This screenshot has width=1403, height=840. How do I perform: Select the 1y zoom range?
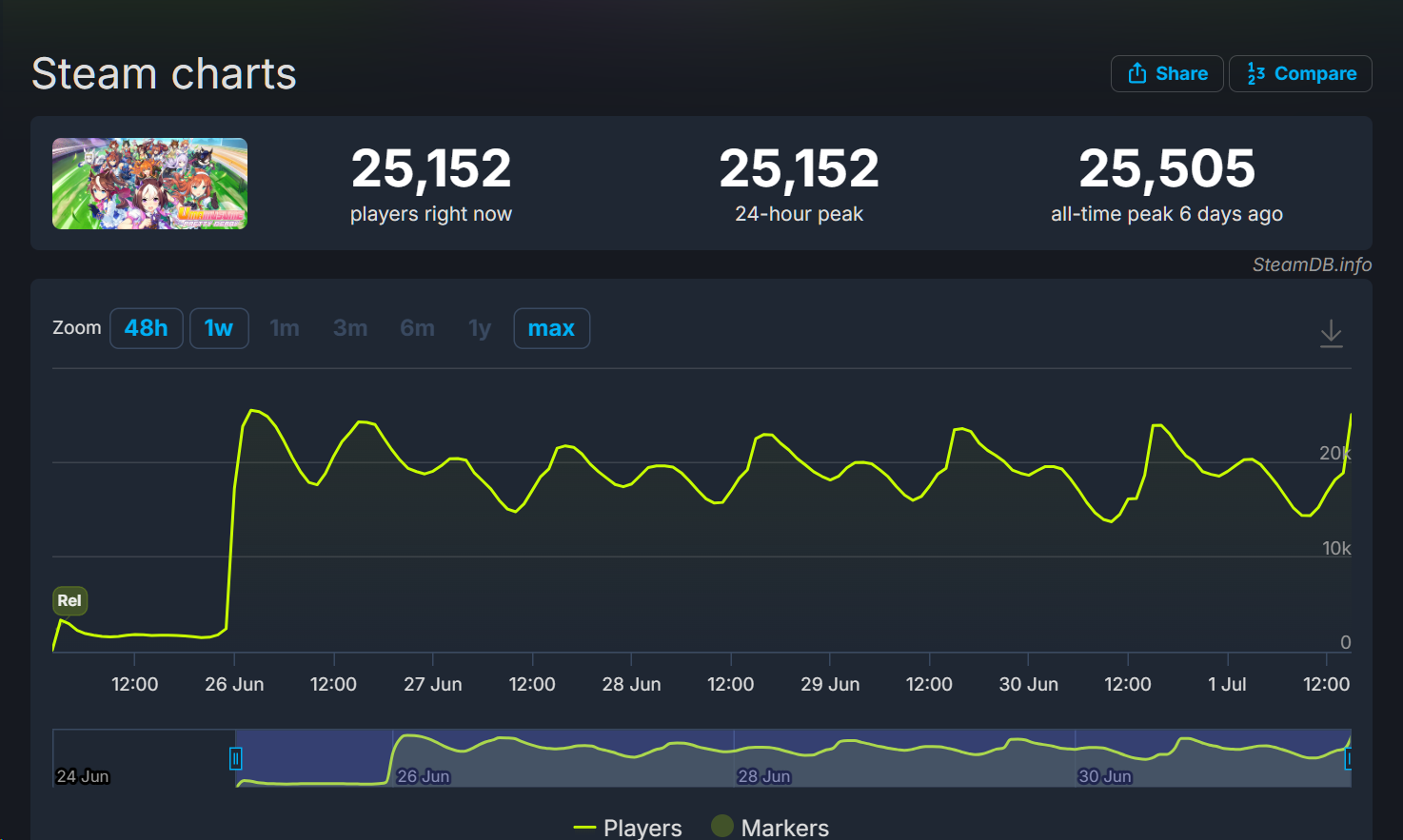tap(480, 328)
